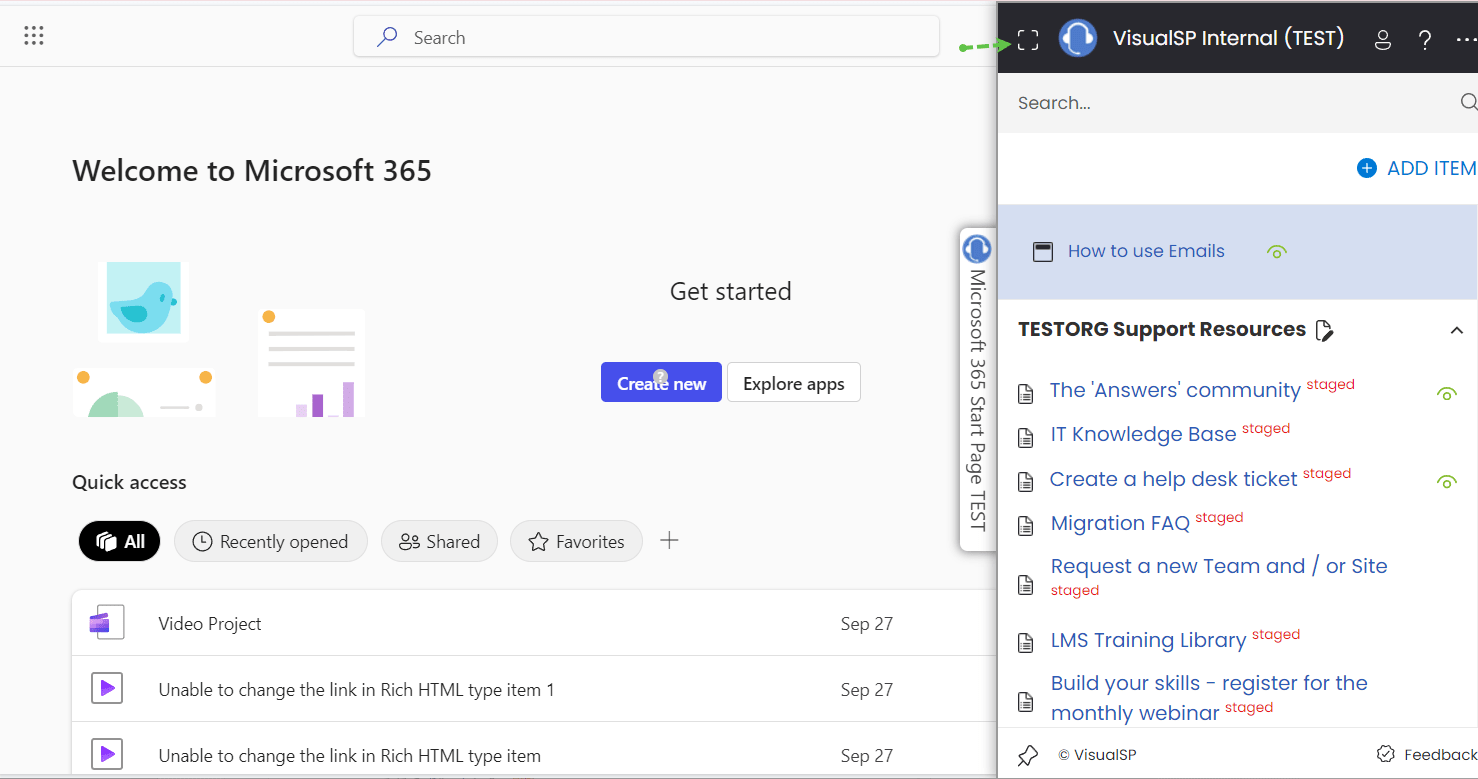Click the © VisualSP footer text
This screenshot has height=779, width=1478.
coord(1097,755)
